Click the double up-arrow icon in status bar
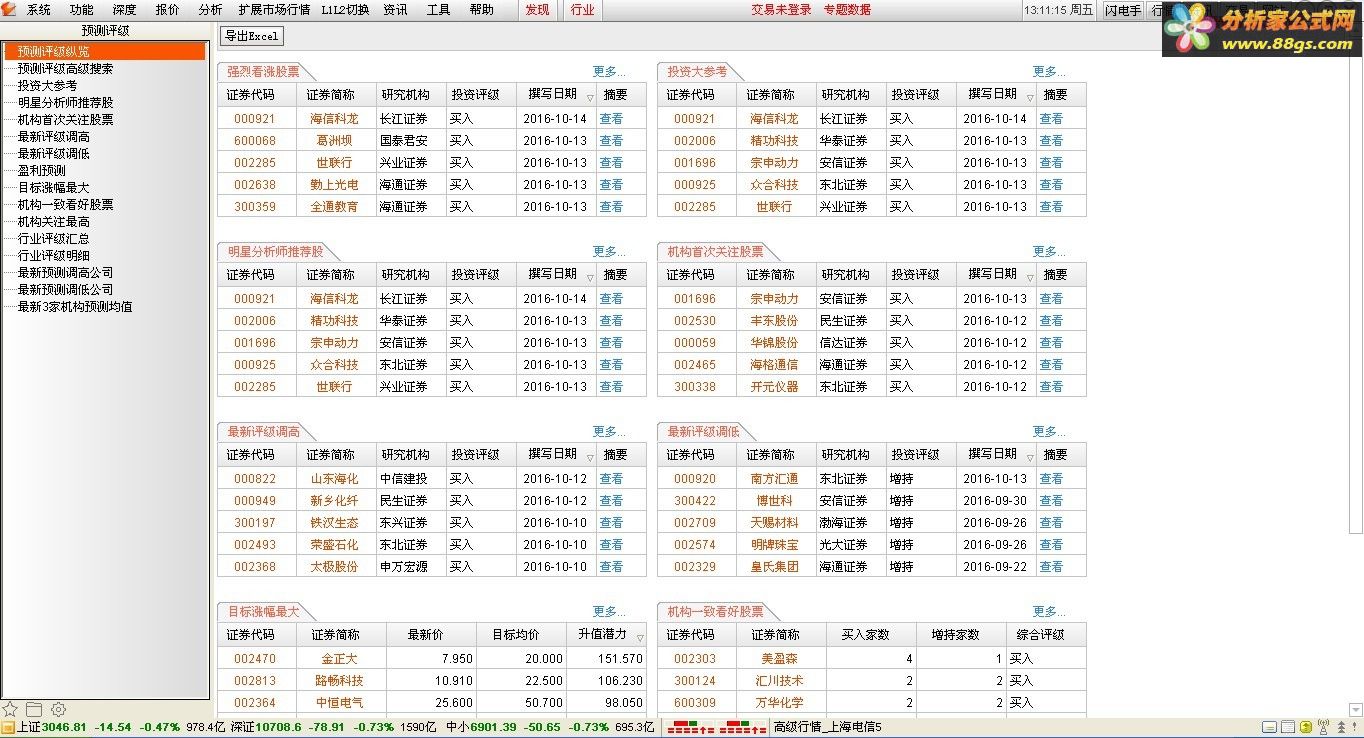 point(1340,728)
